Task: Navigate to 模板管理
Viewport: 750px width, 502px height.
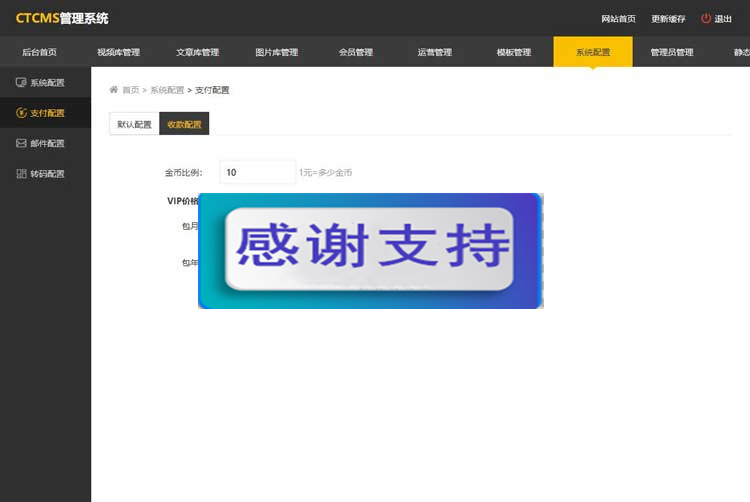Action: coord(513,52)
